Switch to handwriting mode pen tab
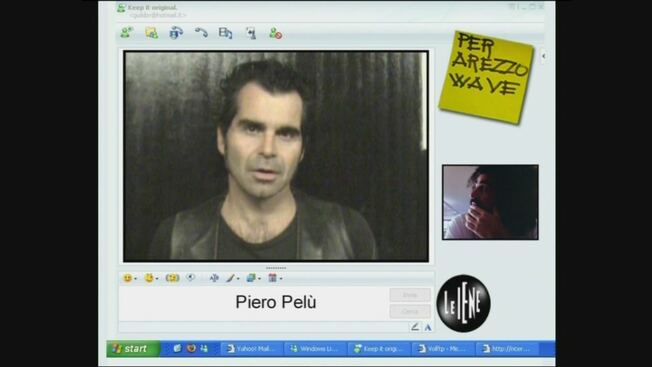 tap(415, 327)
